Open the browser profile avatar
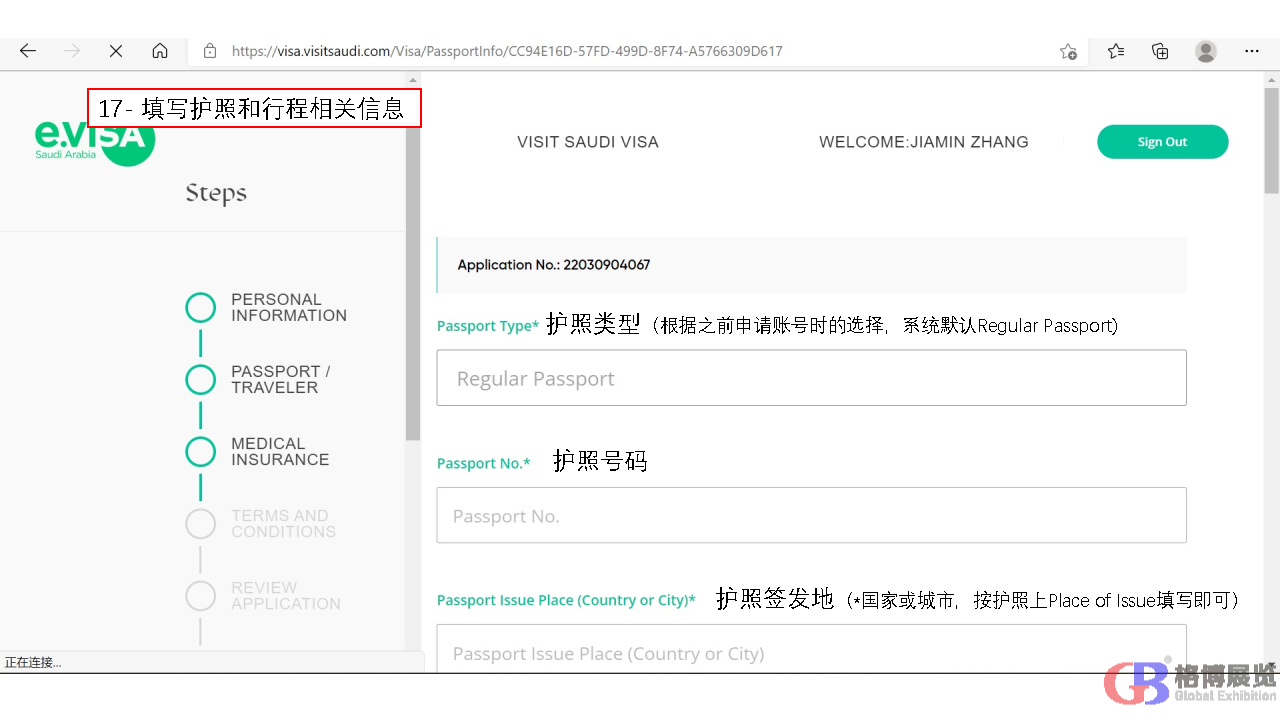1280x720 pixels. tap(1206, 51)
